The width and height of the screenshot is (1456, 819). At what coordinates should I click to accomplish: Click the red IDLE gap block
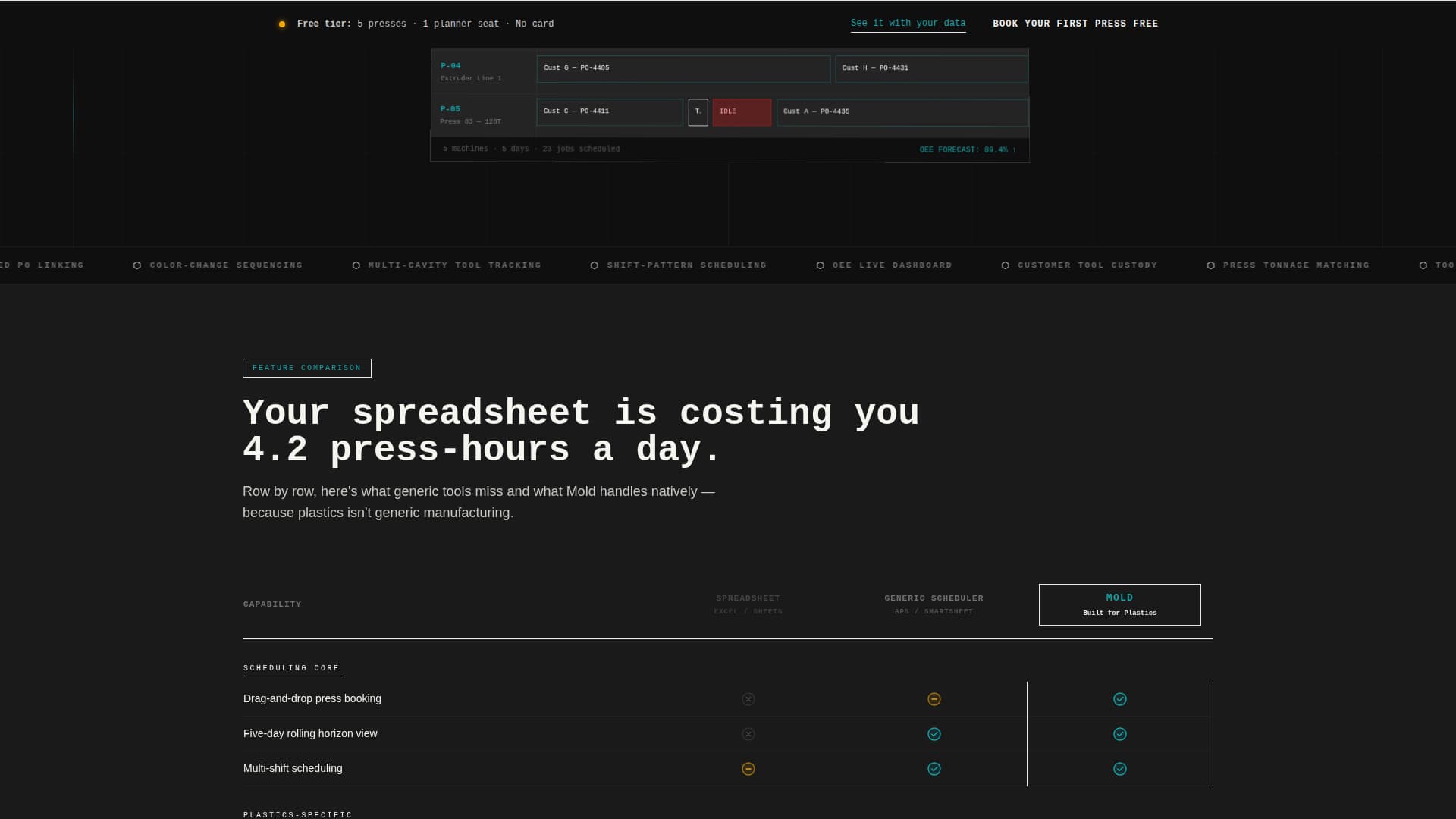click(741, 112)
